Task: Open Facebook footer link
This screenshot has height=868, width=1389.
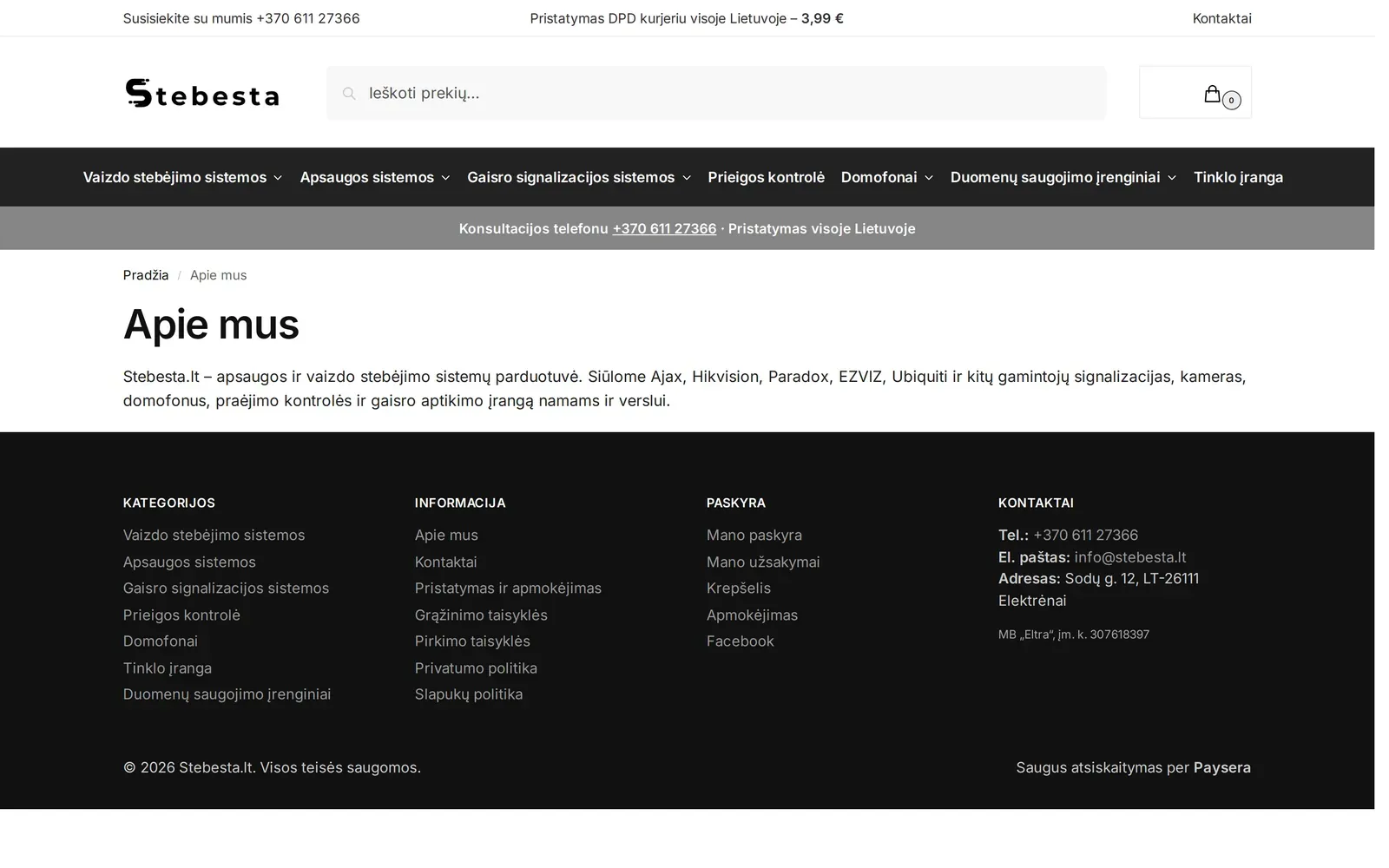Action: [x=741, y=641]
